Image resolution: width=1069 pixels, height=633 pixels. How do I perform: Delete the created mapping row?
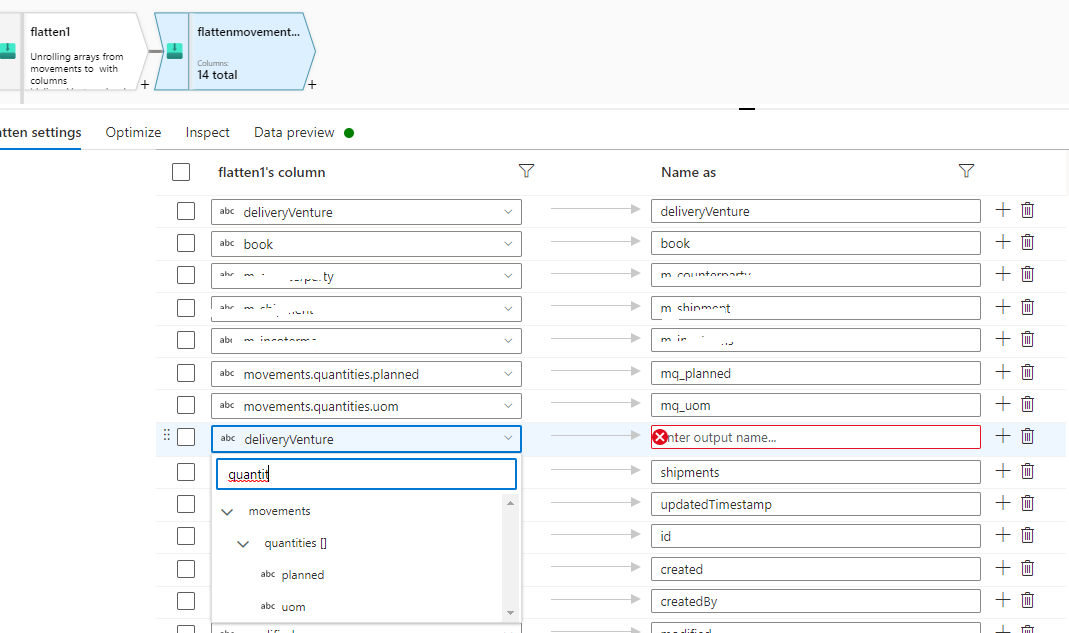pos(1027,568)
